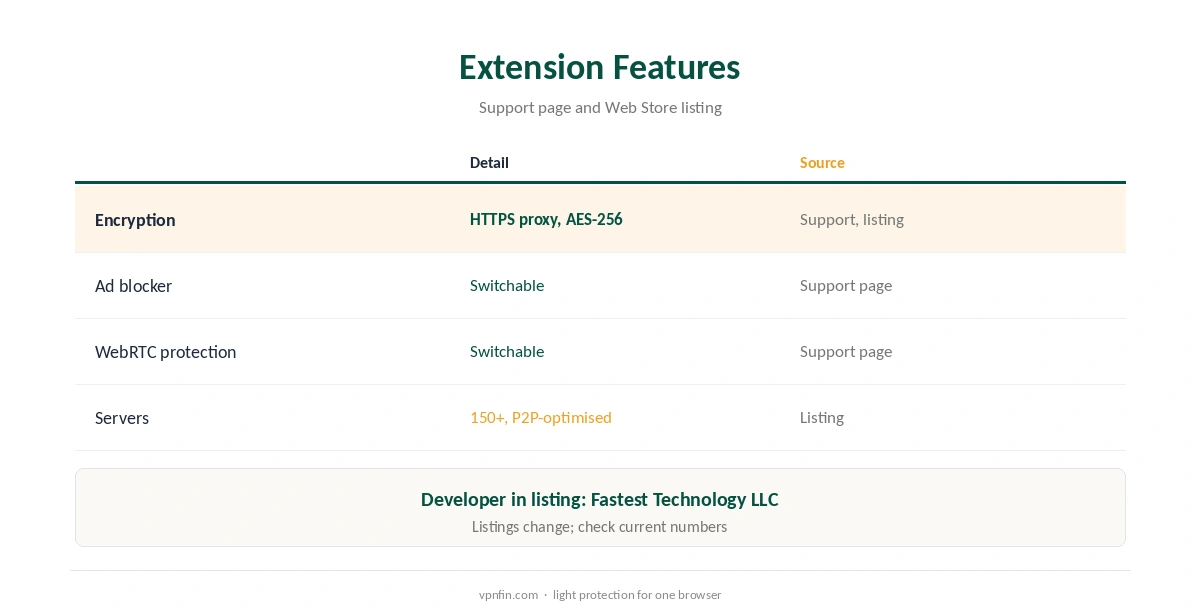Click the 'Detail' column header
The width and height of the screenshot is (1200, 614).
(489, 163)
